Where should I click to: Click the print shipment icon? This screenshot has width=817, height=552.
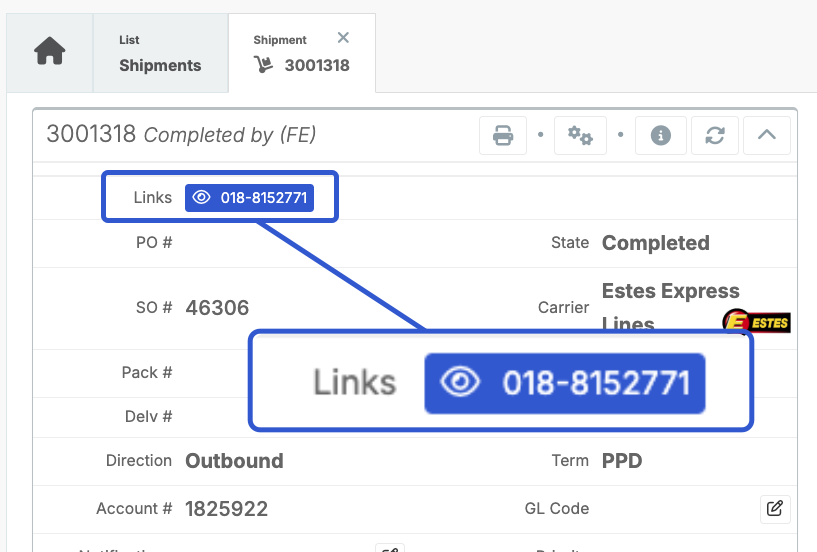[503, 135]
